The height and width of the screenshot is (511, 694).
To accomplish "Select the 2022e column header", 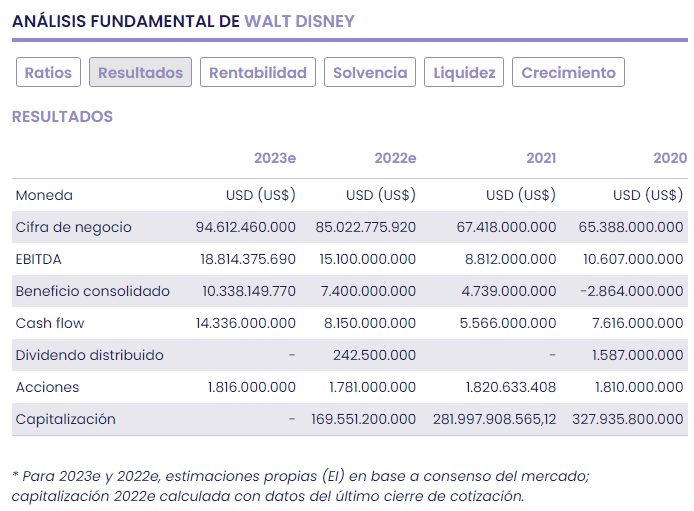I will point(395,158).
